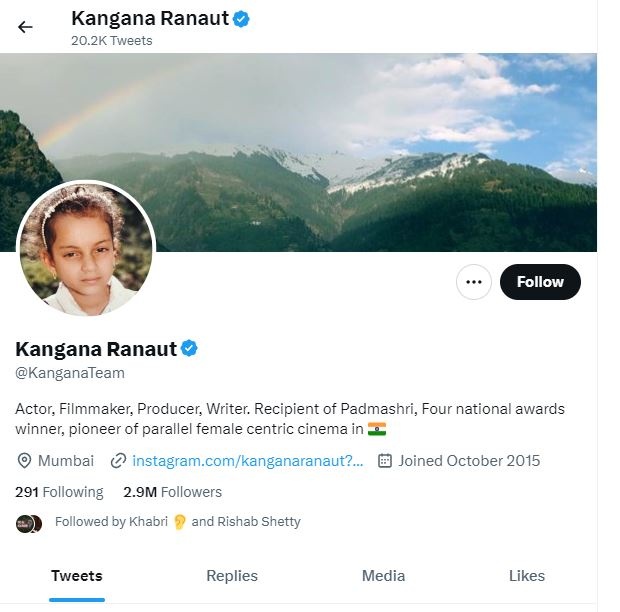Click Followed by Khabri and Rishab Shetty
This screenshot has width=620, height=612.
point(178,522)
